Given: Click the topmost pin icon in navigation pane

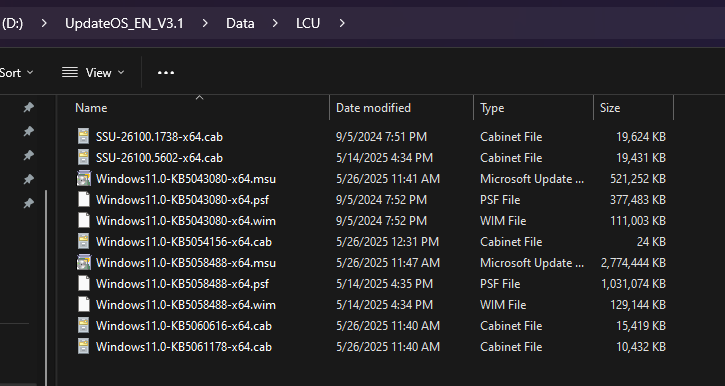Looking at the screenshot, I should pyautogui.click(x=29, y=107).
